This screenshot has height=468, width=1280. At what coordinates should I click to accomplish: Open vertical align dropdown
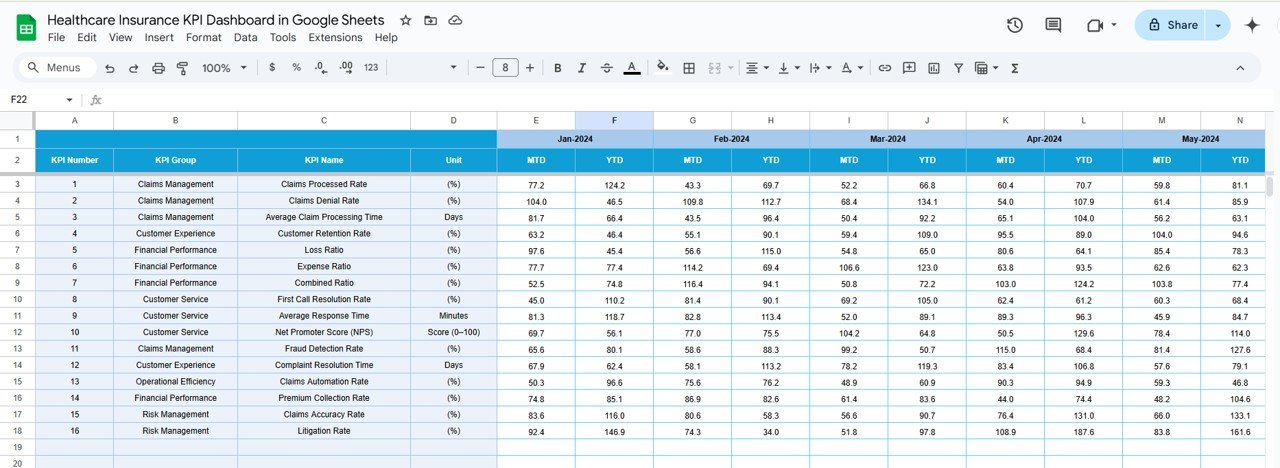[x=789, y=68]
